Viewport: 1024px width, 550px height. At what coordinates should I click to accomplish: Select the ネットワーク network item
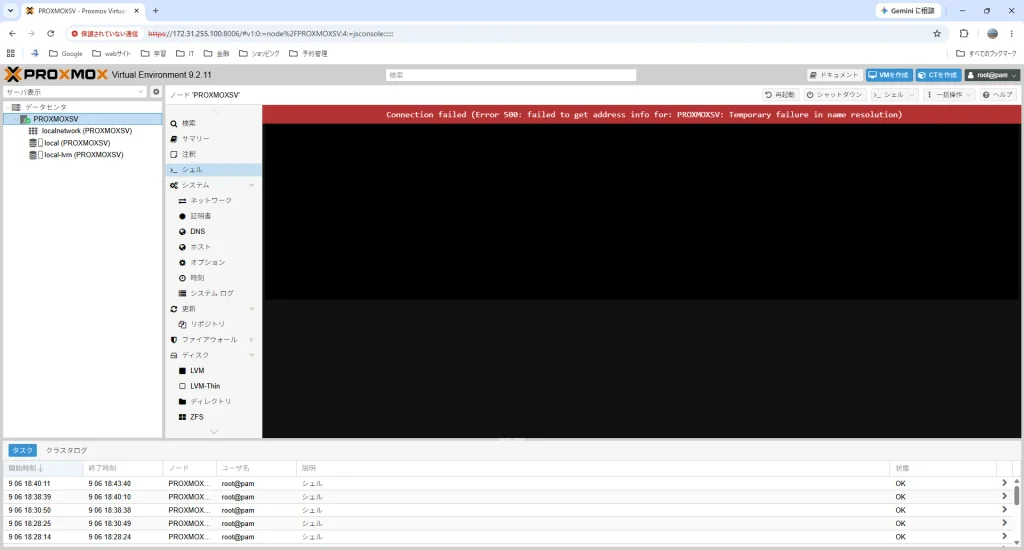pos(213,201)
